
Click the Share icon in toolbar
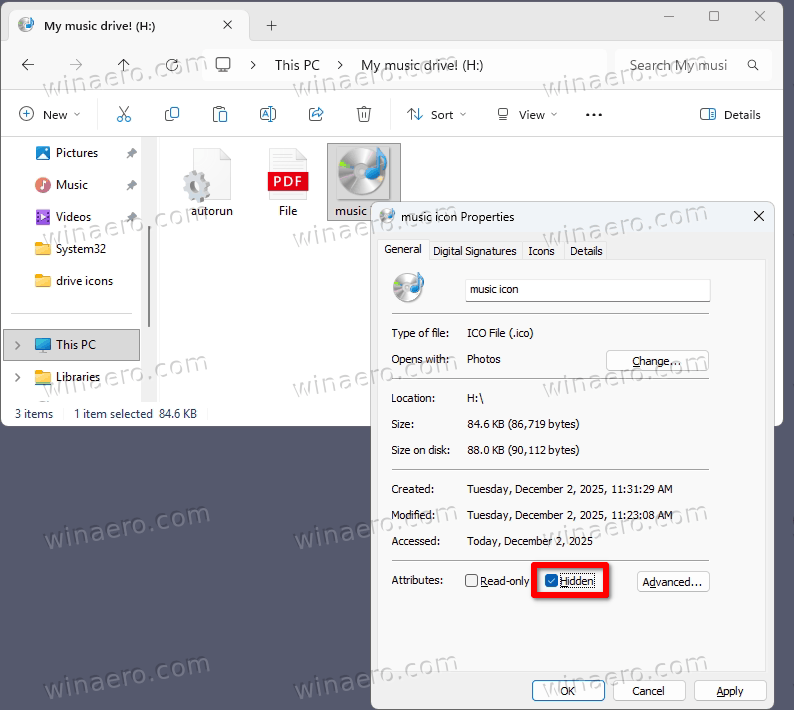[x=316, y=115]
